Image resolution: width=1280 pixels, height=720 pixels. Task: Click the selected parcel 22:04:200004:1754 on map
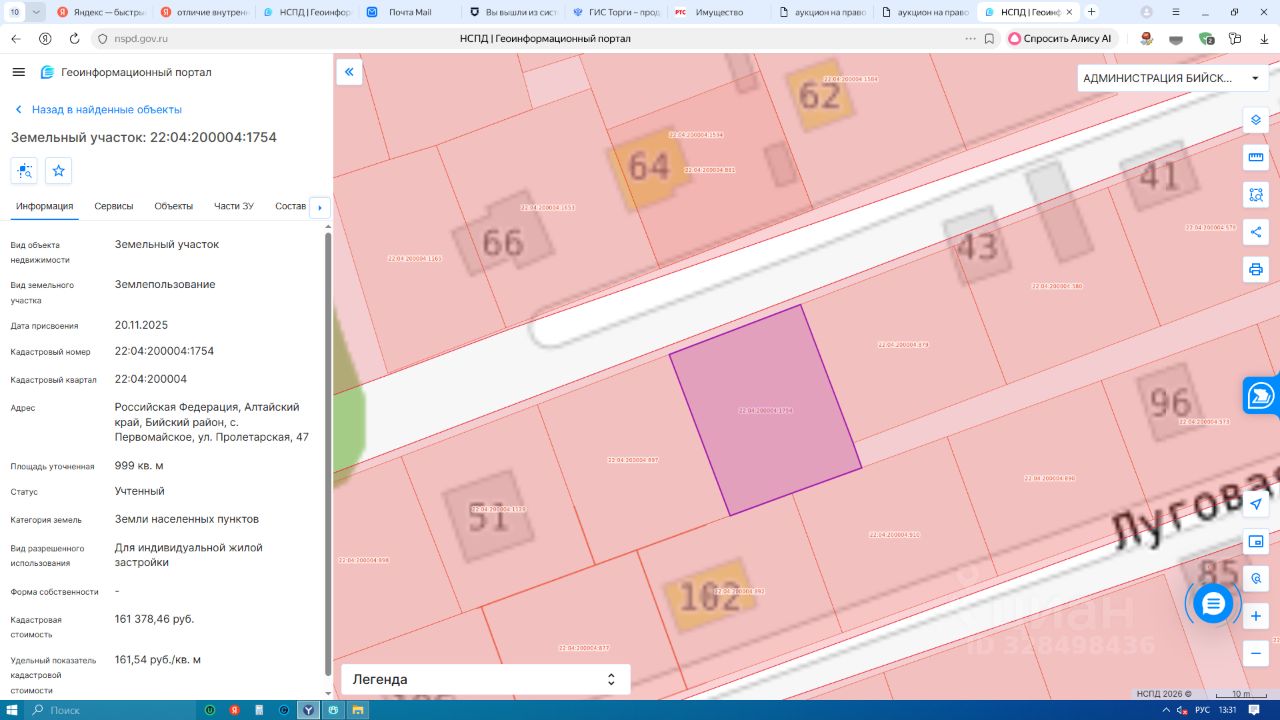pyautogui.click(x=765, y=410)
